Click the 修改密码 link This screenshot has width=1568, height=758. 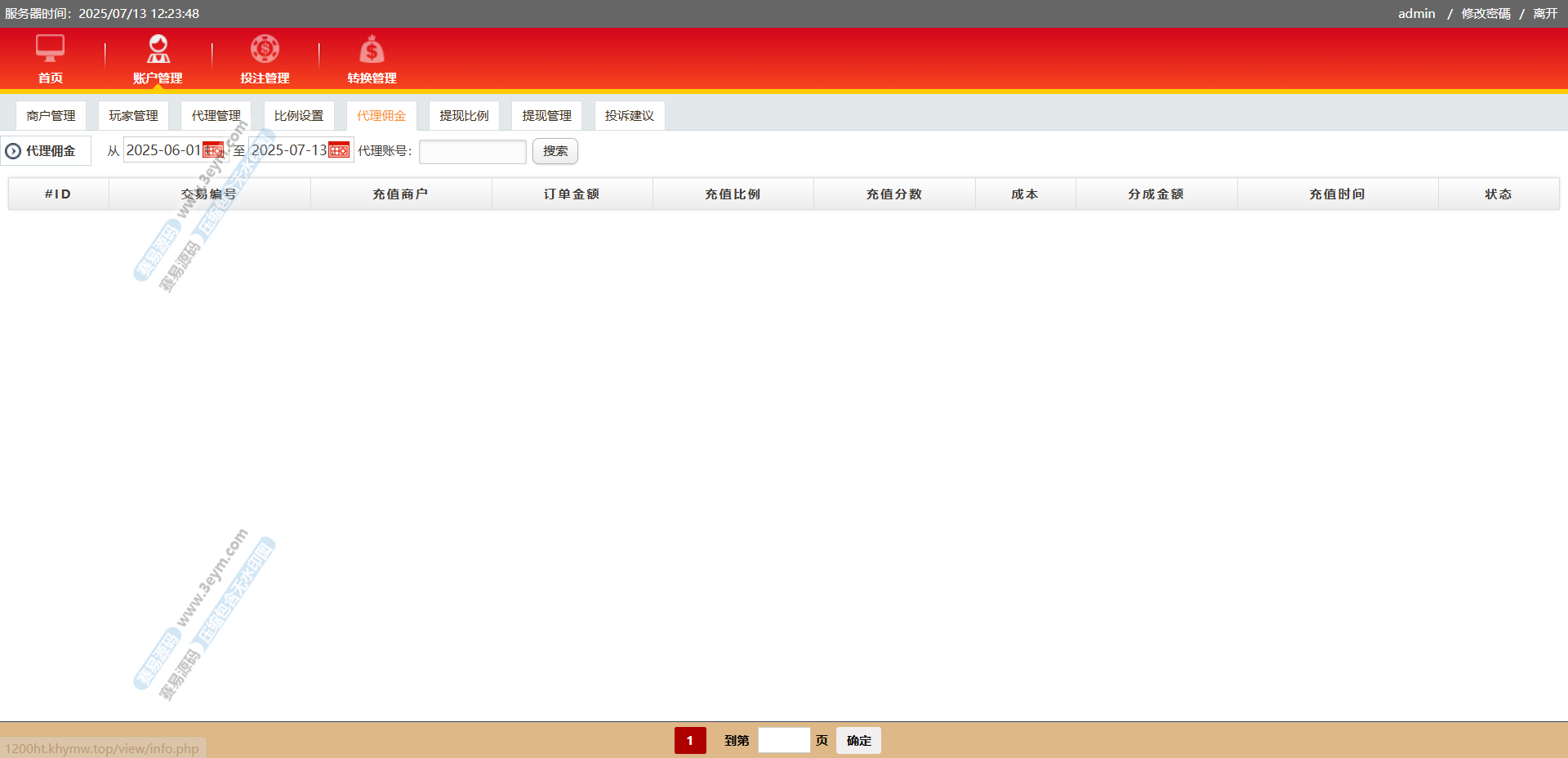1486,14
